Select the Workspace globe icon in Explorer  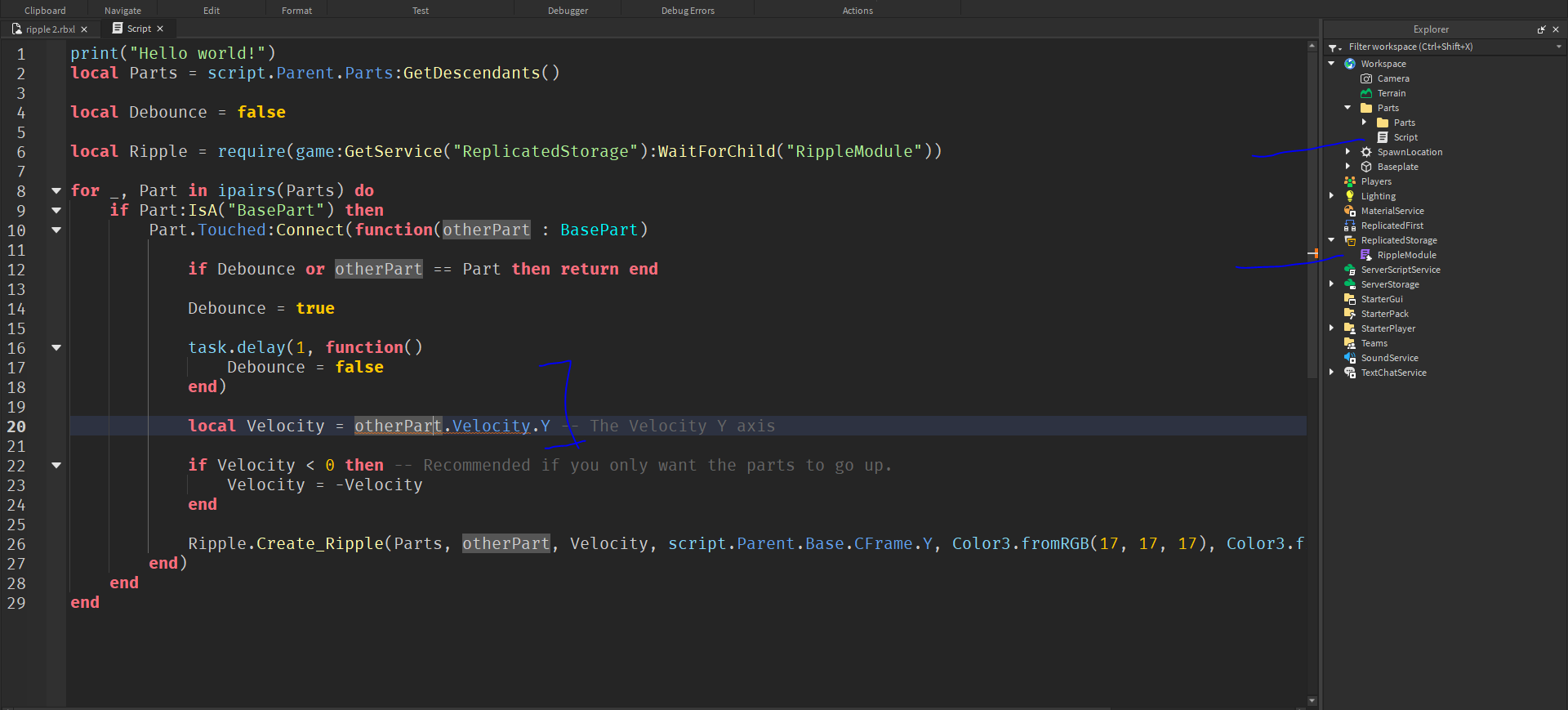[x=1350, y=64]
